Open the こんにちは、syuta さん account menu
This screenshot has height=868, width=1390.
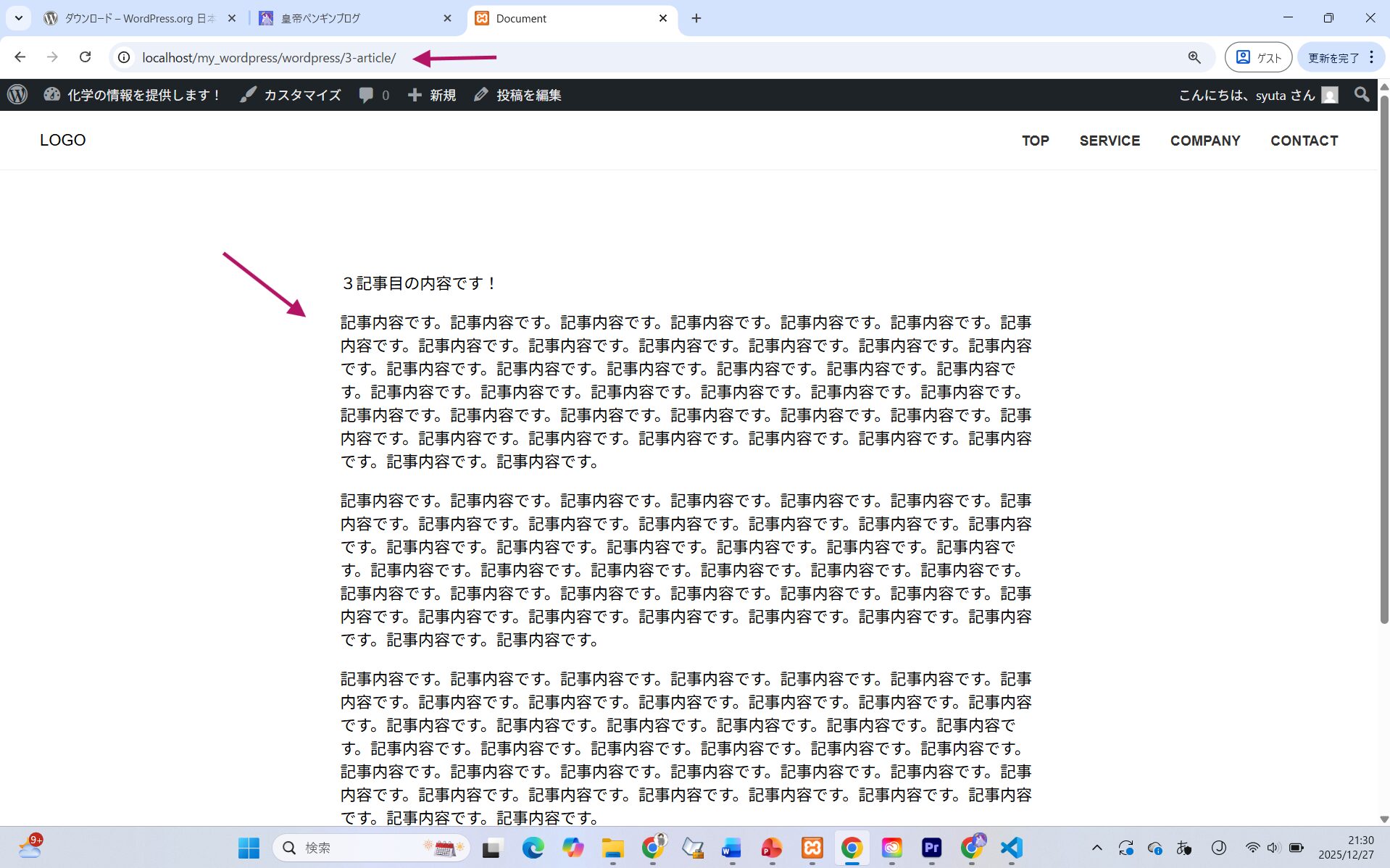(x=1257, y=95)
